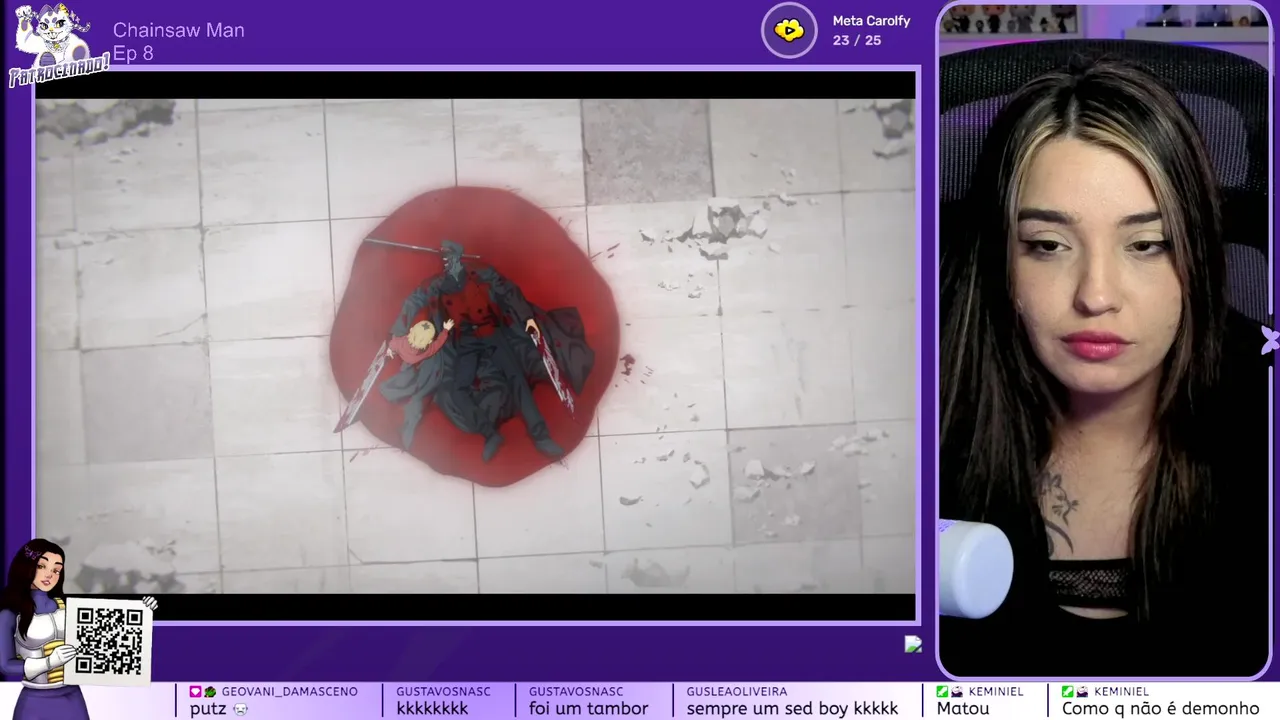Click the green check badge above 'Como q não é demonho'
1280x720 pixels.
click(1068, 692)
